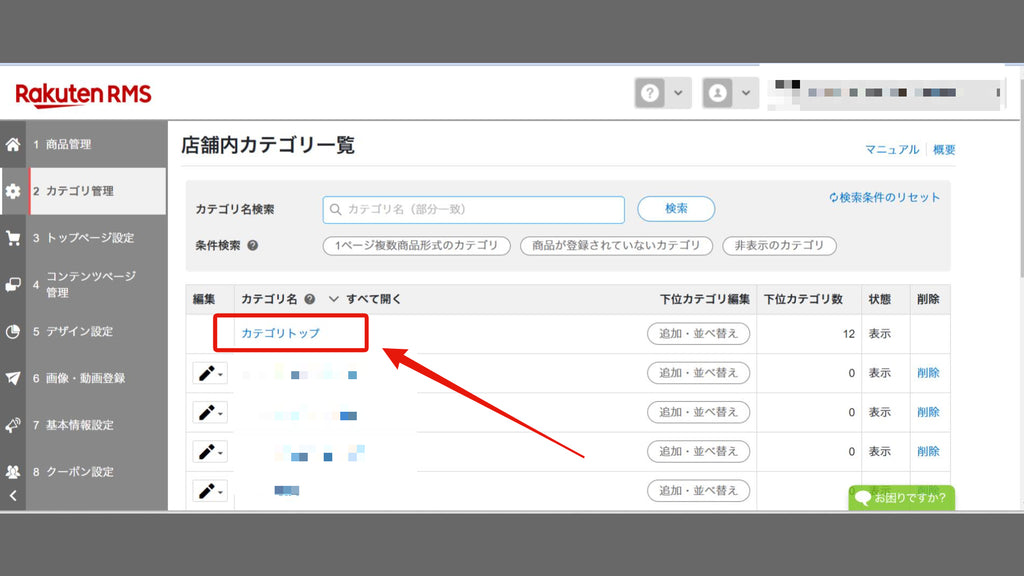1024x576 pixels.
Task: Click 追加・並べ替え in third category row
Action: [698, 451]
